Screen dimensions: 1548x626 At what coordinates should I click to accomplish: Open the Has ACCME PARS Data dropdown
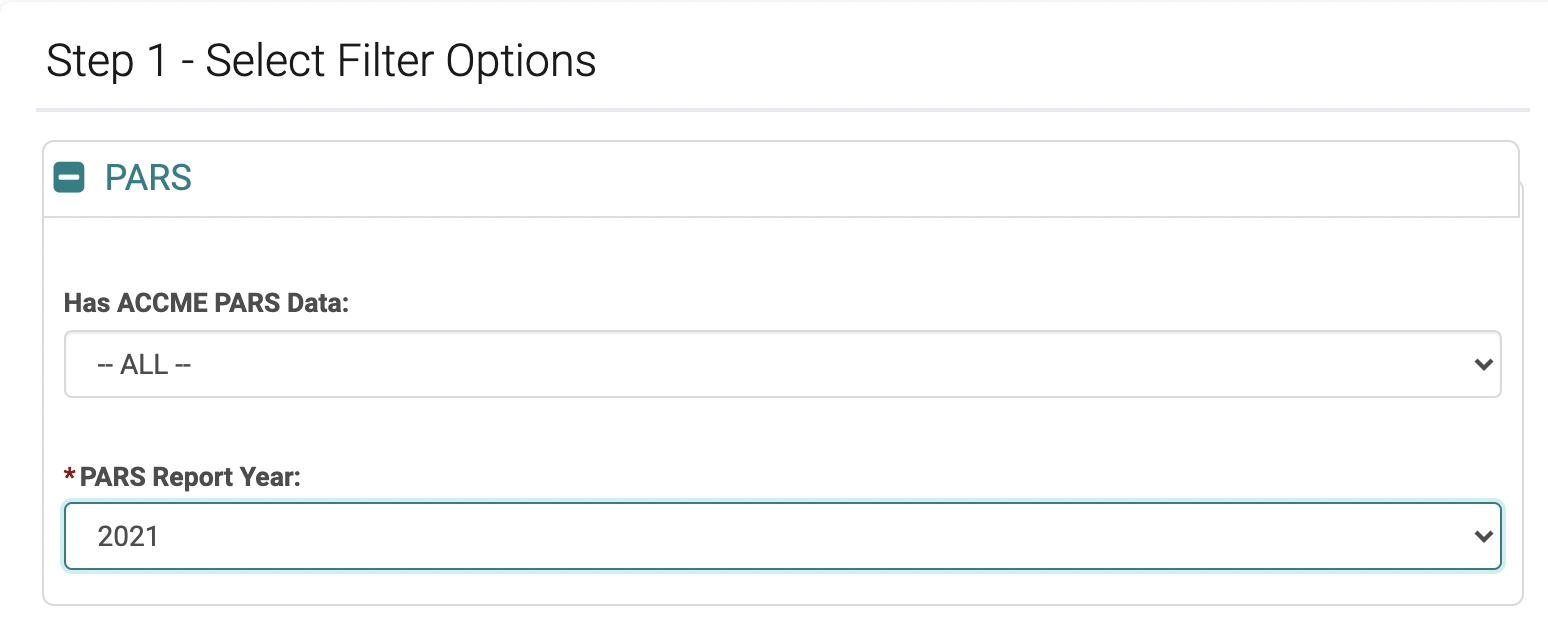[x=782, y=365]
